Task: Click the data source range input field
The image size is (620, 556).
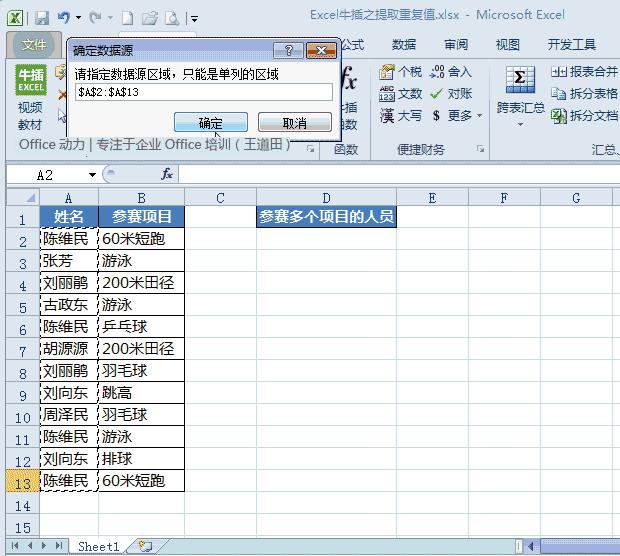Action: click(204, 92)
